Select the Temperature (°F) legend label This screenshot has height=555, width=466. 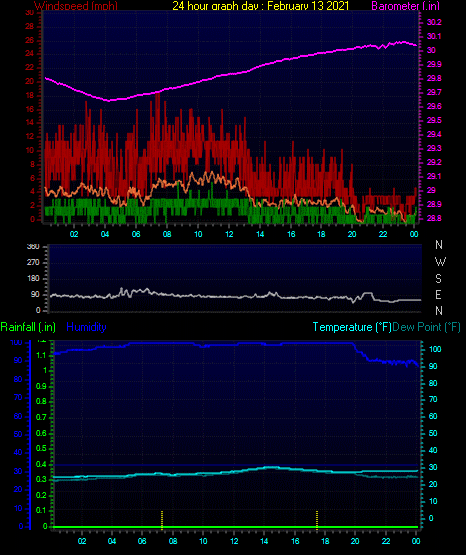(352, 327)
